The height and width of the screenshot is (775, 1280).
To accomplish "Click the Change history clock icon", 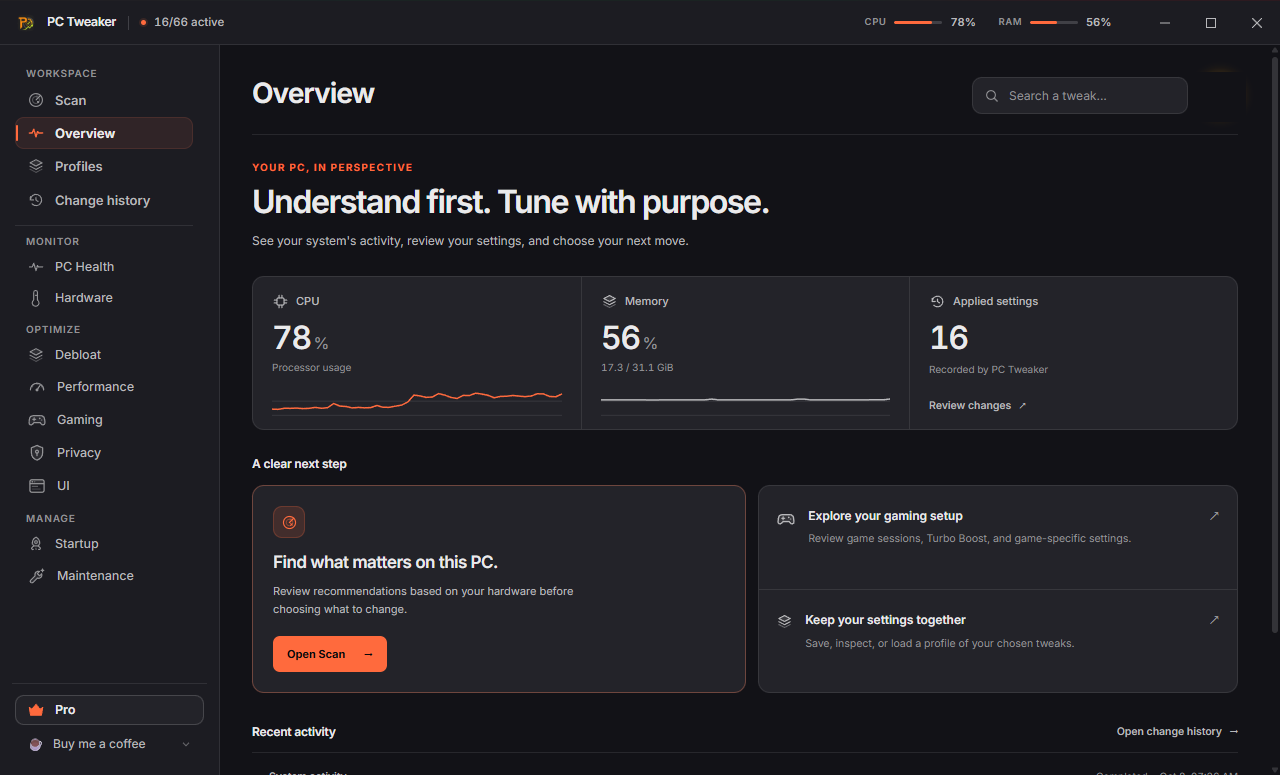I will click(36, 200).
